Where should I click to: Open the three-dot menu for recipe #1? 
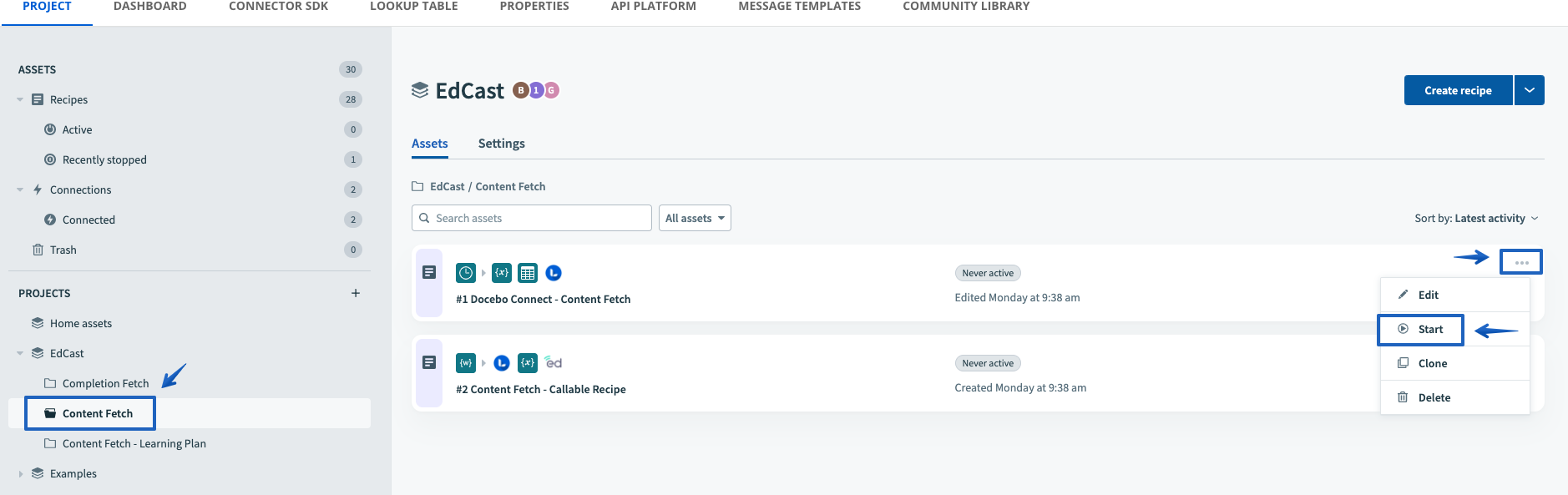click(x=1521, y=262)
